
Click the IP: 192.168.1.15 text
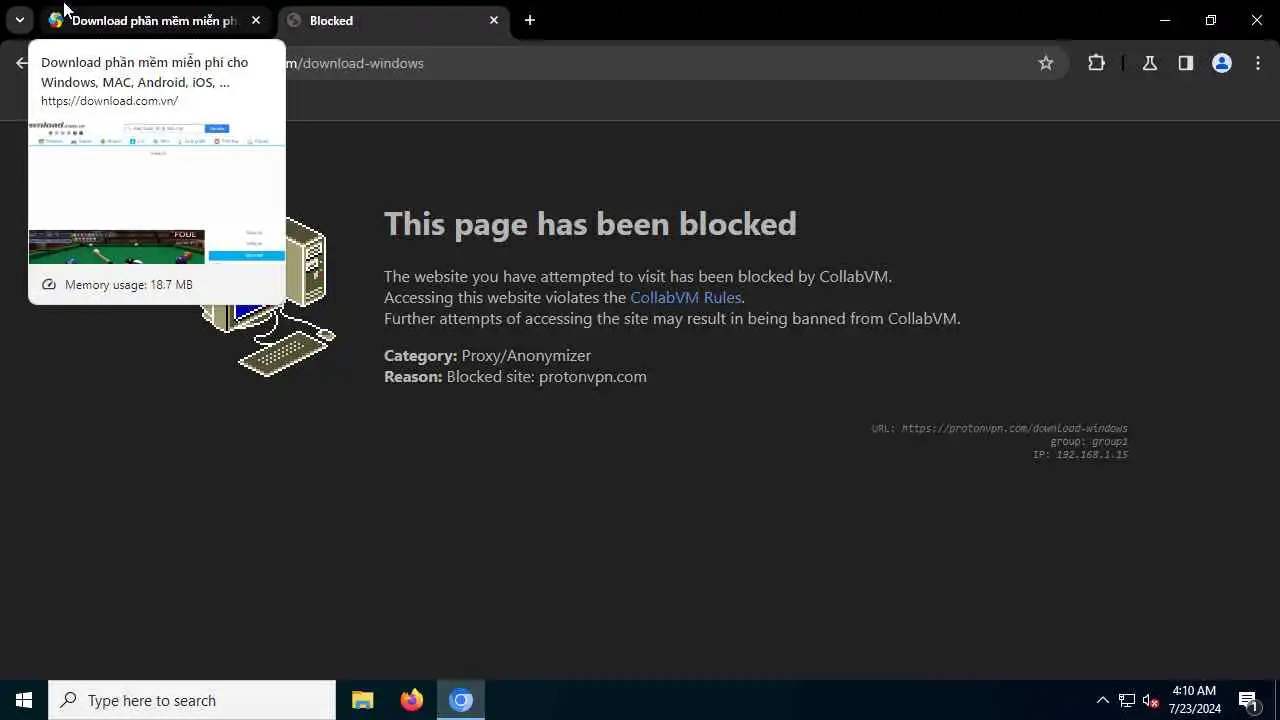pyautogui.click(x=1080, y=454)
